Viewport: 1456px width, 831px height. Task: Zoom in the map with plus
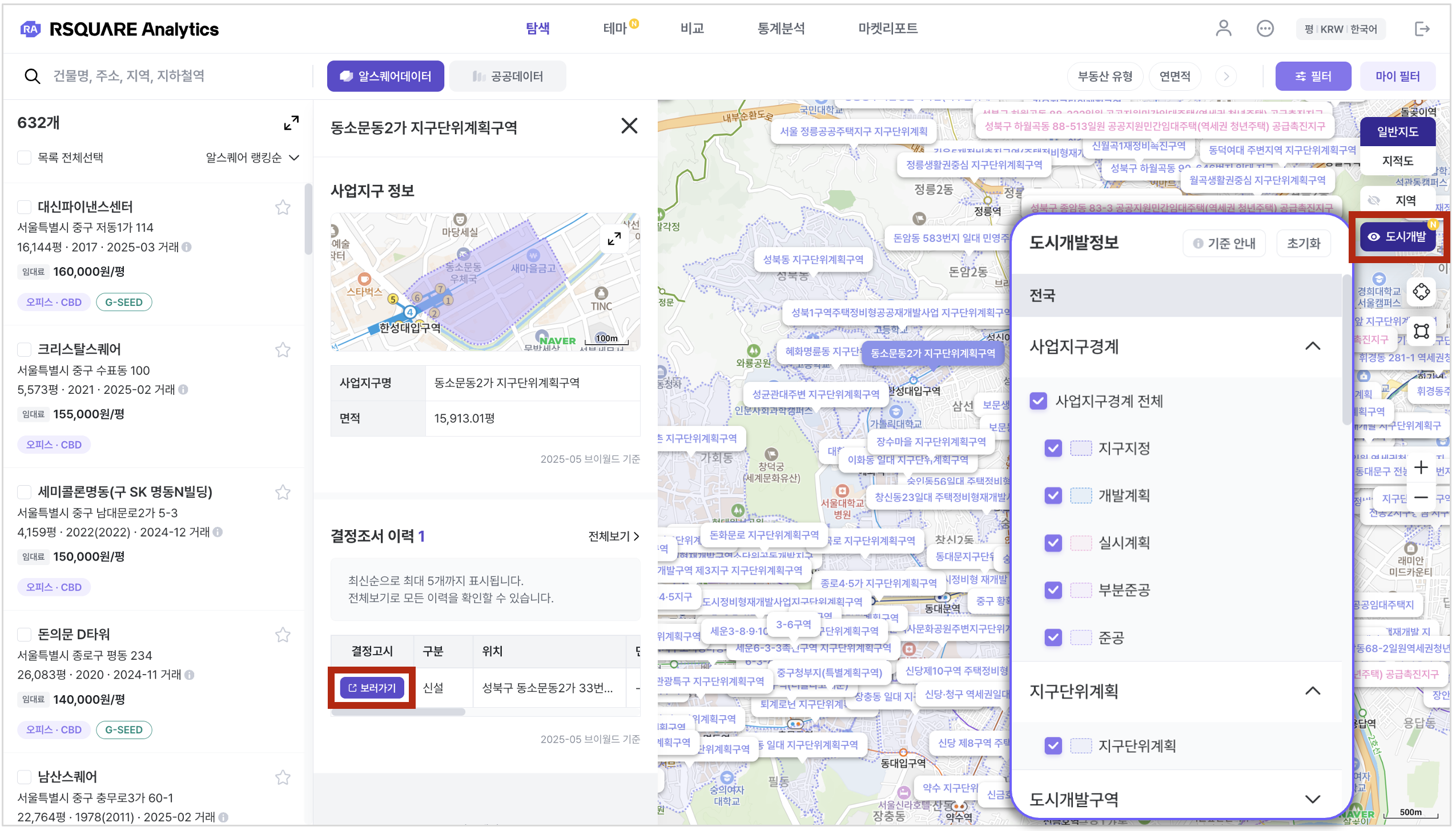pyautogui.click(x=1421, y=467)
